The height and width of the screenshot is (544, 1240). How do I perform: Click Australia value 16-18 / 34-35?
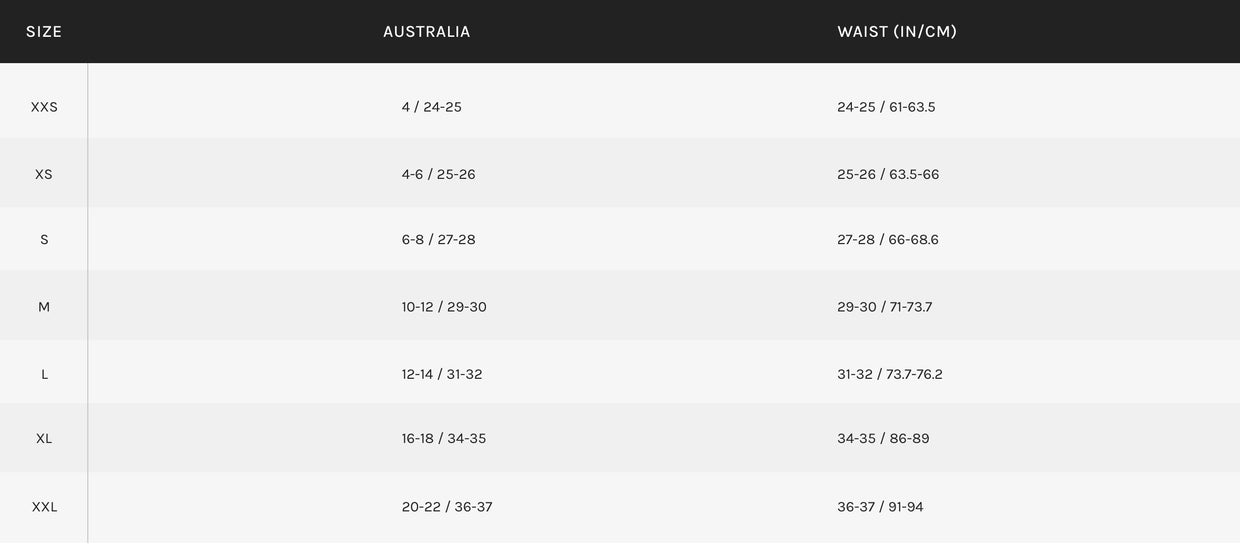tap(444, 439)
